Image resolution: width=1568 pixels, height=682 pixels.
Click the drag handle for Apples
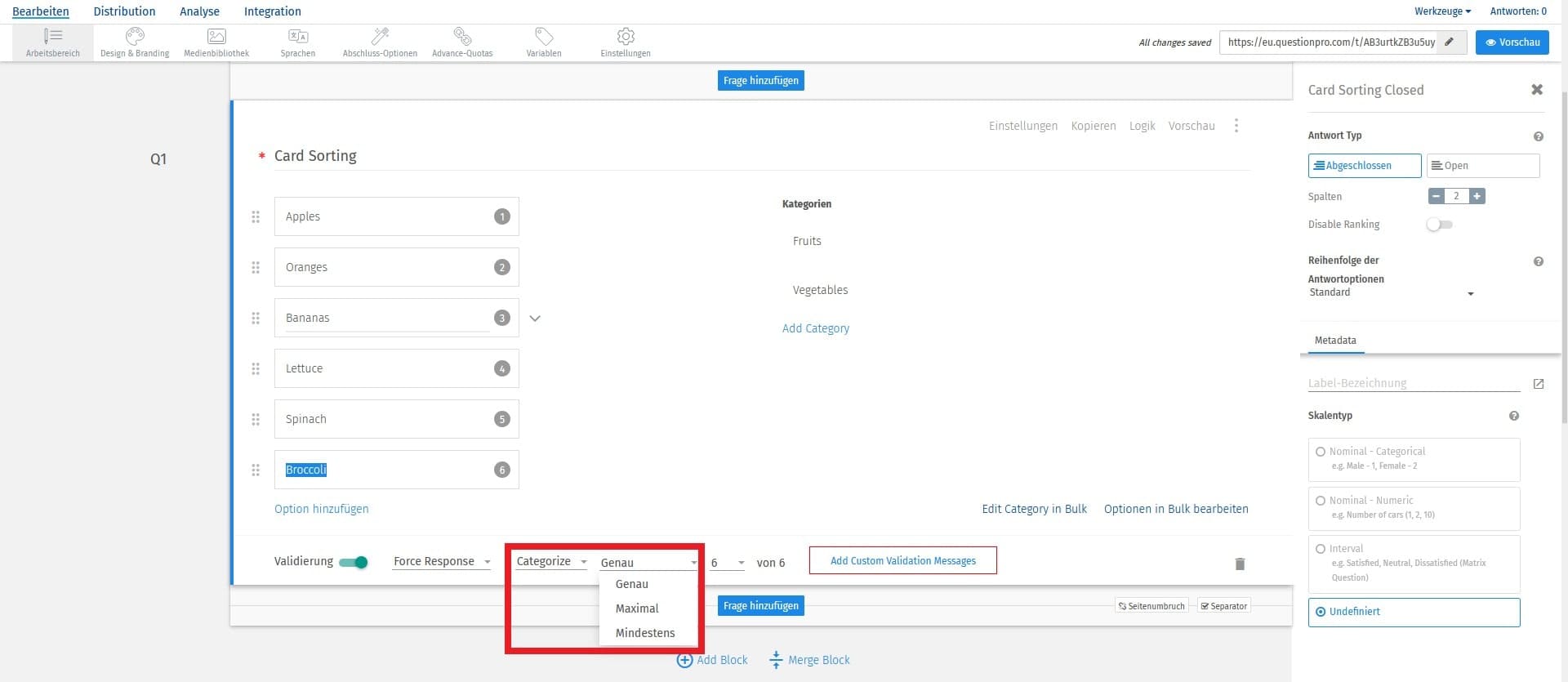(256, 216)
